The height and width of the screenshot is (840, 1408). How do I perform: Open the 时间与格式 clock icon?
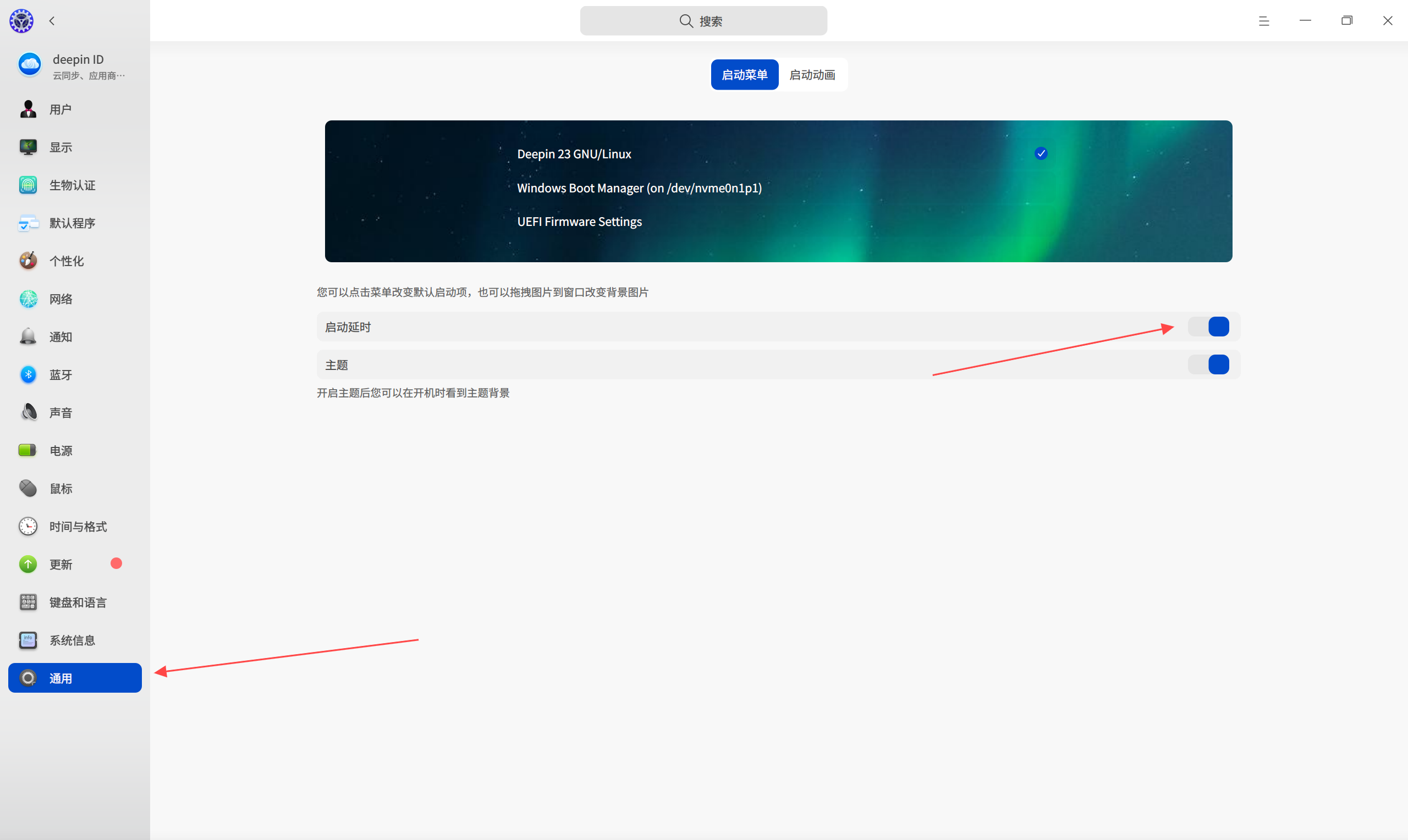pos(28,526)
